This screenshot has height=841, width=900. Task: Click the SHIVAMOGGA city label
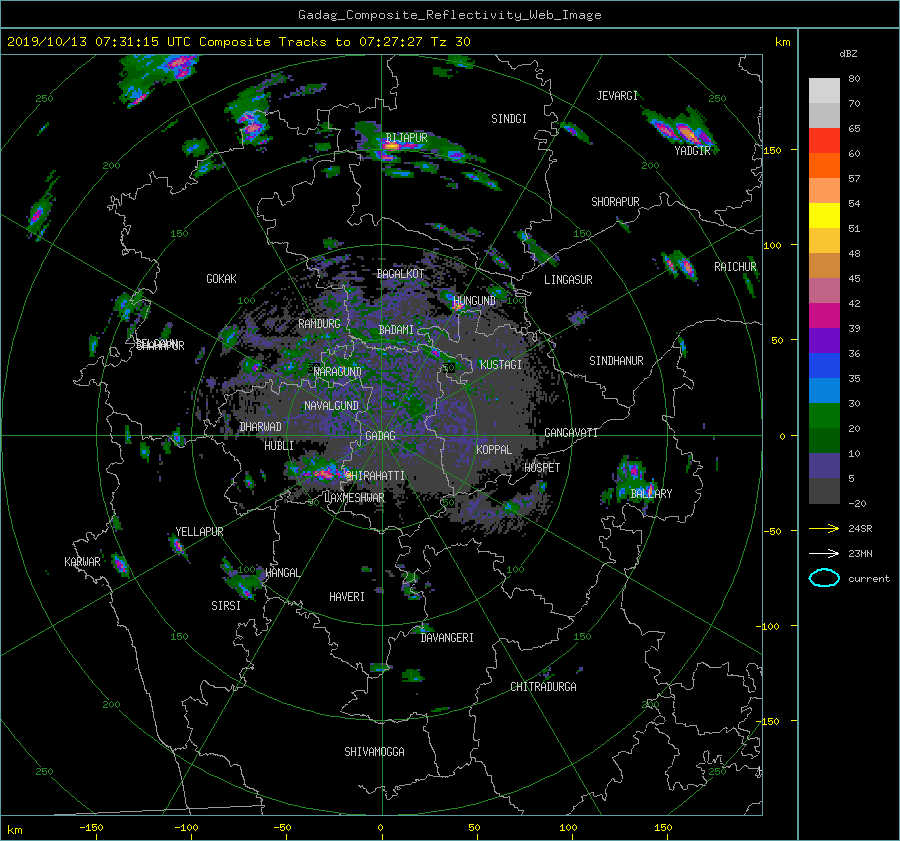click(374, 752)
